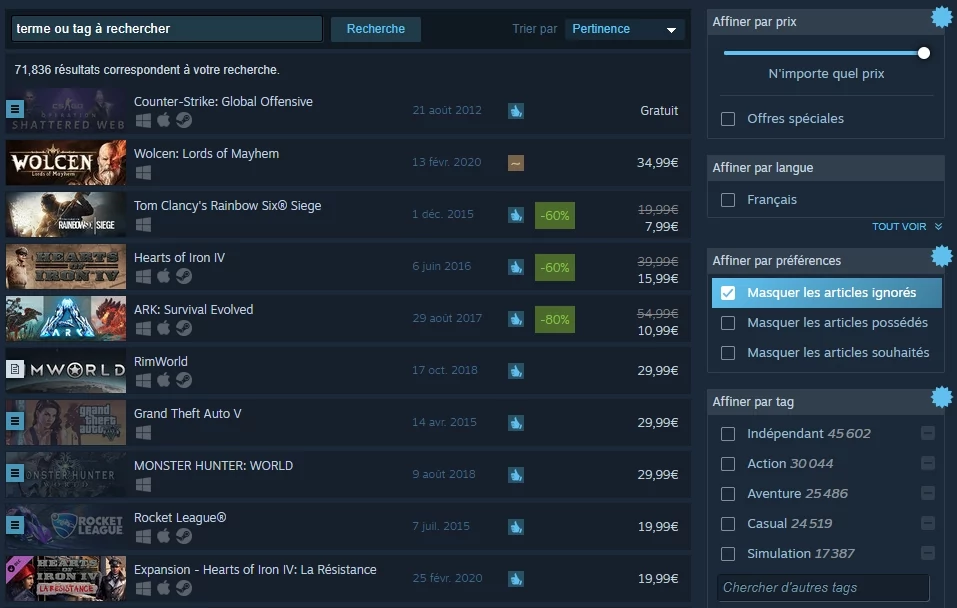The image size is (957, 608).
Task: Click the Windows icon under Wolcen: Lords of Mayhem
Action: point(143,173)
